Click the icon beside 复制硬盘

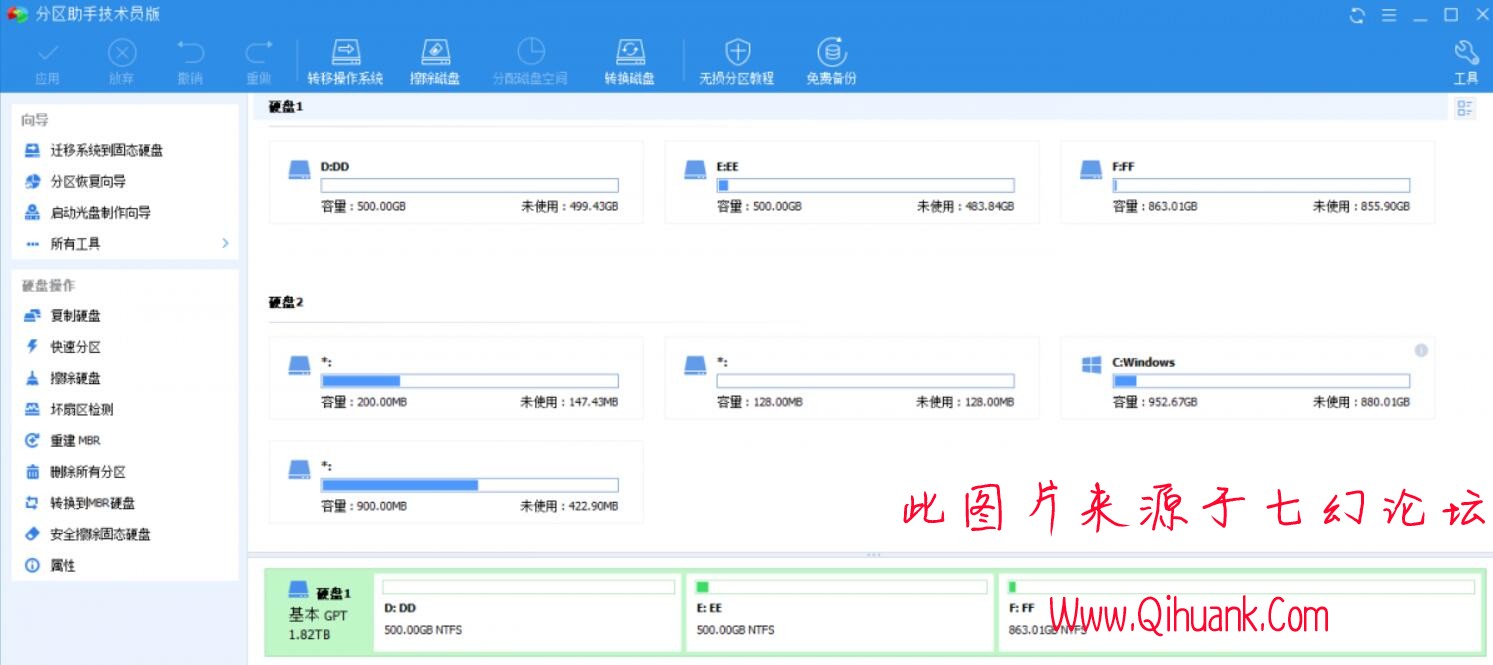point(32,316)
